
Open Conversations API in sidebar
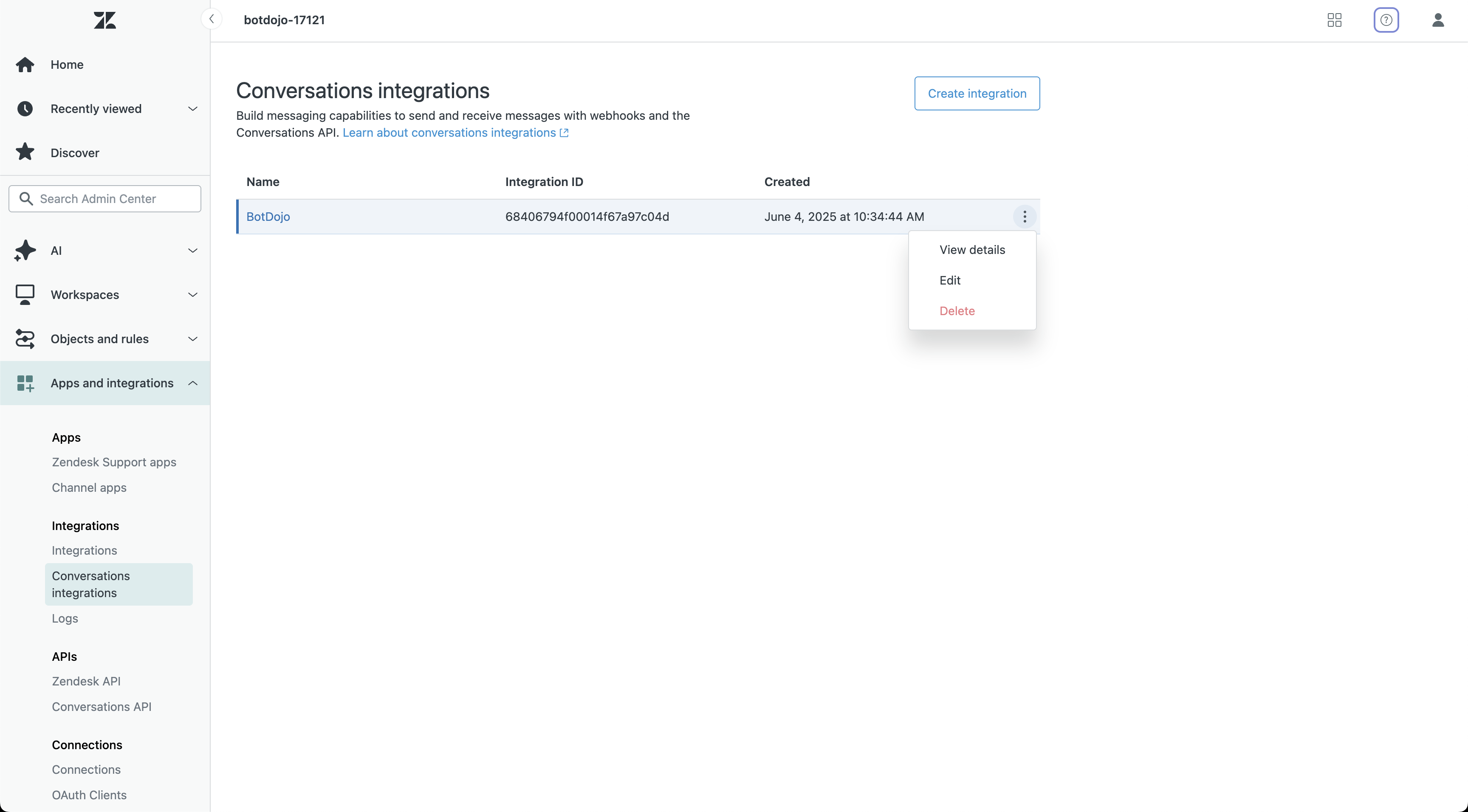pos(102,707)
